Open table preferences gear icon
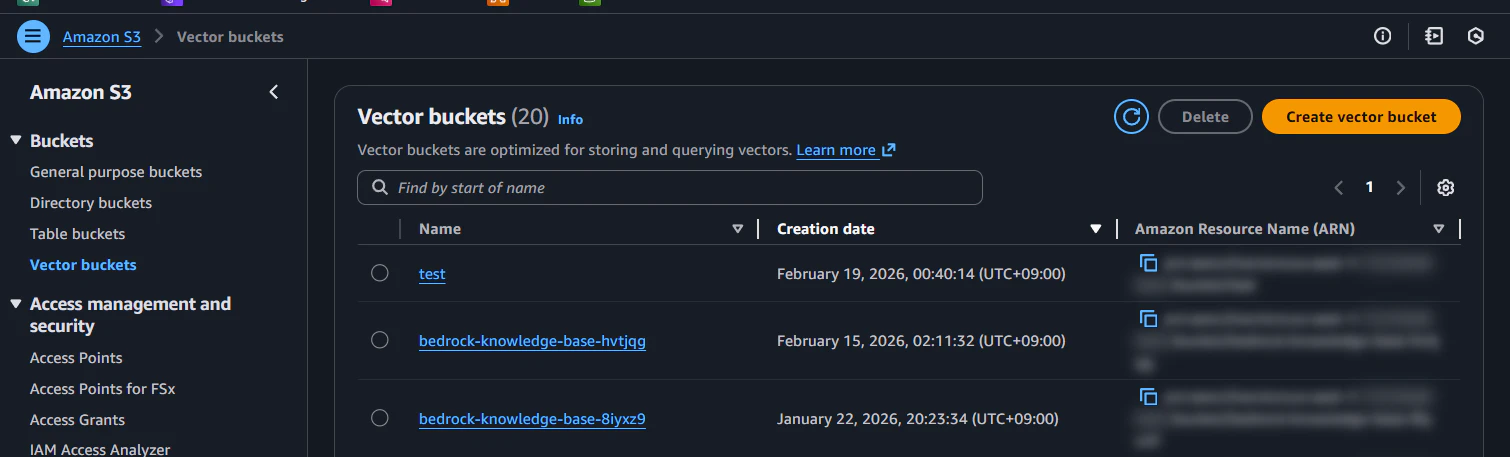1510x457 pixels. 1445,187
